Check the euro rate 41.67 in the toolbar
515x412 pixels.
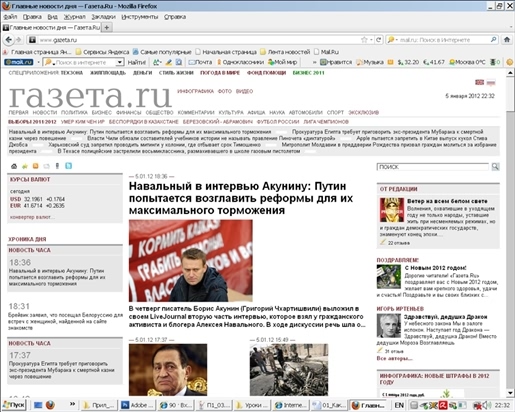click(x=434, y=62)
